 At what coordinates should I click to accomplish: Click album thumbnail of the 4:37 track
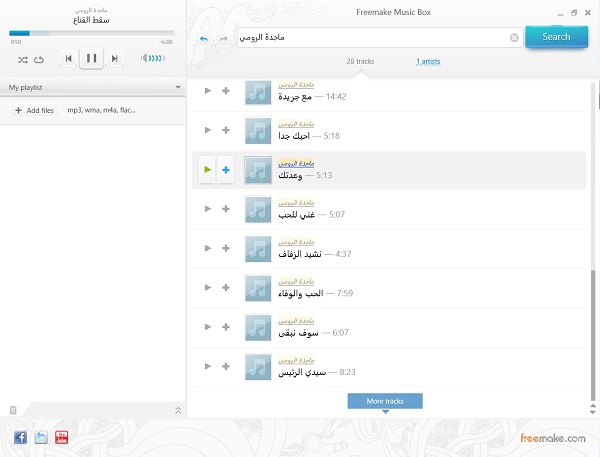[258, 249]
